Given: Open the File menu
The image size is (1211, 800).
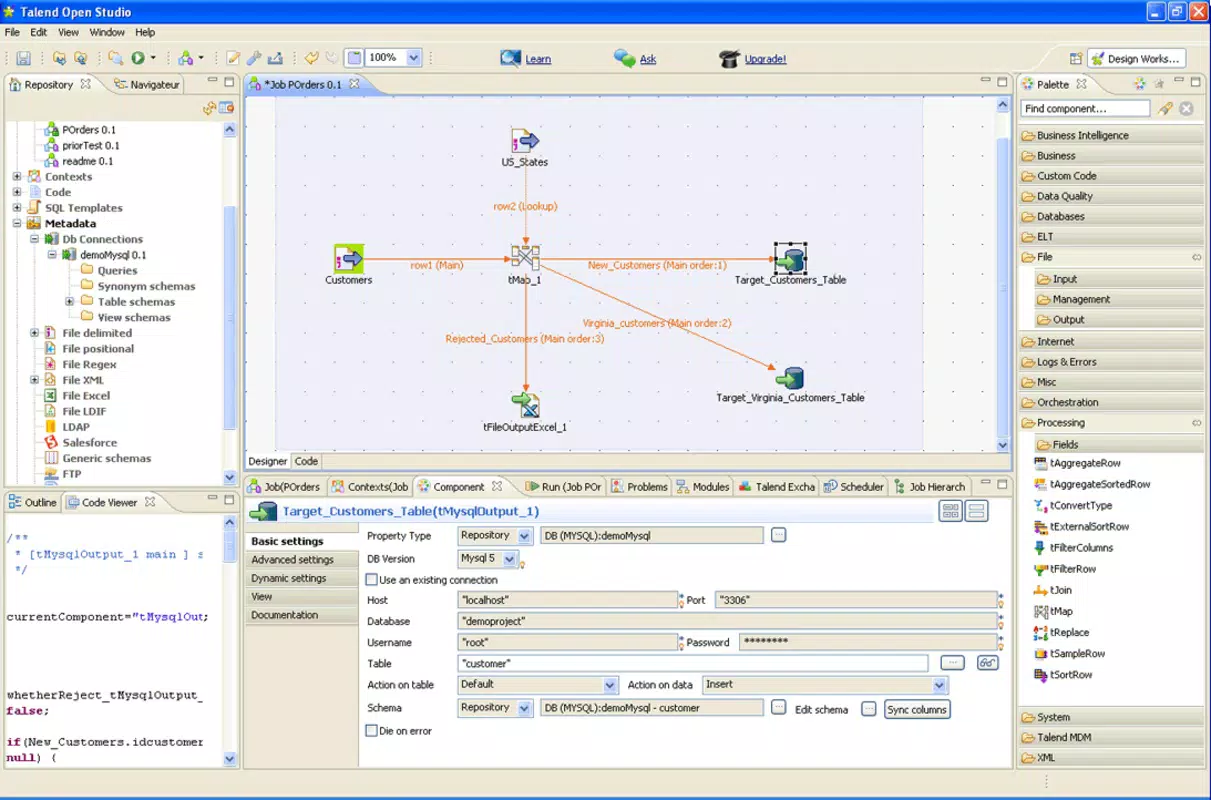Looking at the screenshot, I should (12, 32).
